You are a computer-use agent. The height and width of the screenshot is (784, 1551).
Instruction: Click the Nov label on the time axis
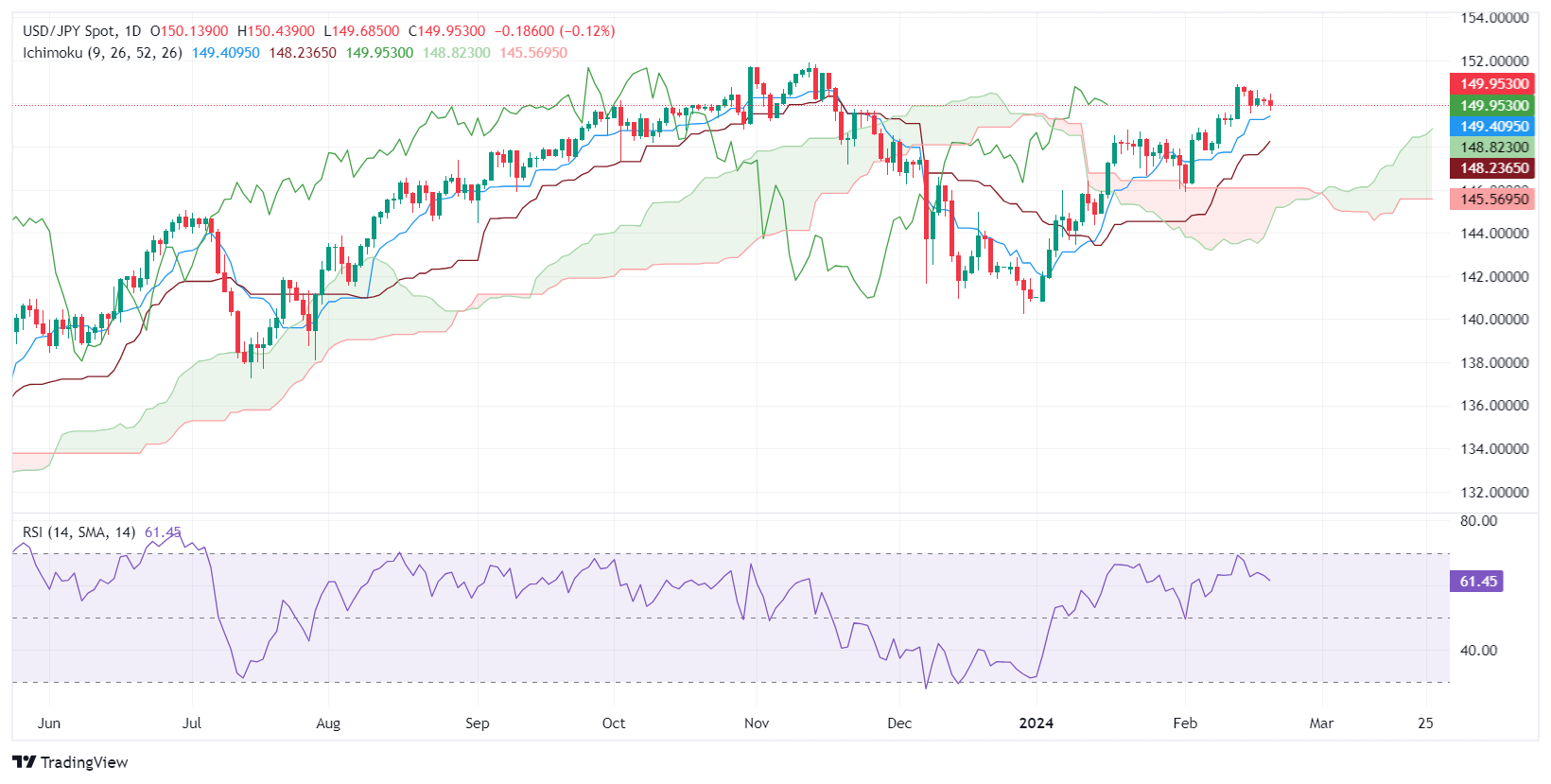(x=757, y=723)
